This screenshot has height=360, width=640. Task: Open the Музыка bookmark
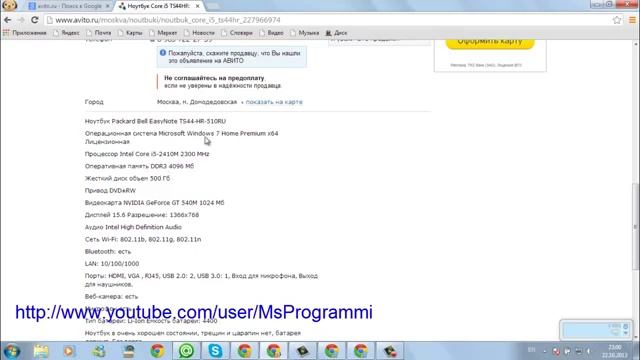pos(304,33)
